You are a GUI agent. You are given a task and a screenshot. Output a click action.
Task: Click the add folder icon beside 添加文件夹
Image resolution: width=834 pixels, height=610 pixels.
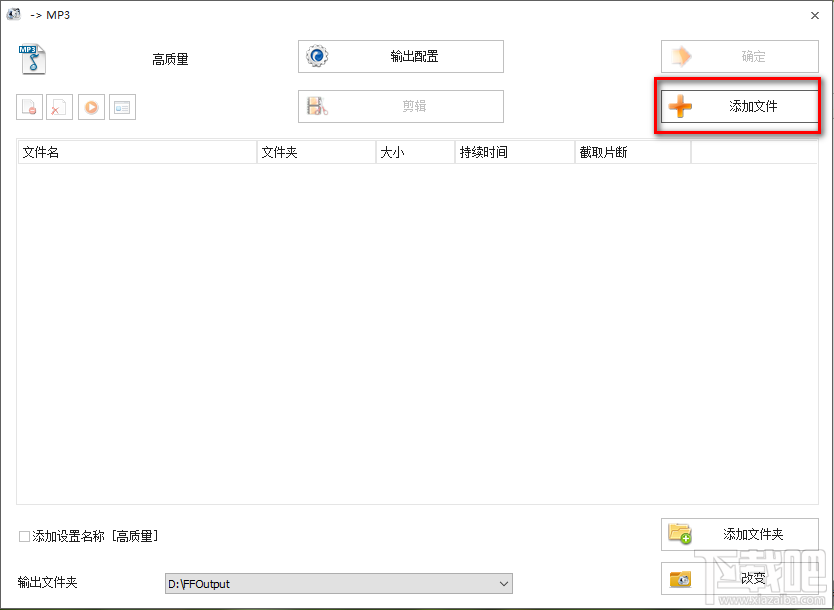[681, 534]
